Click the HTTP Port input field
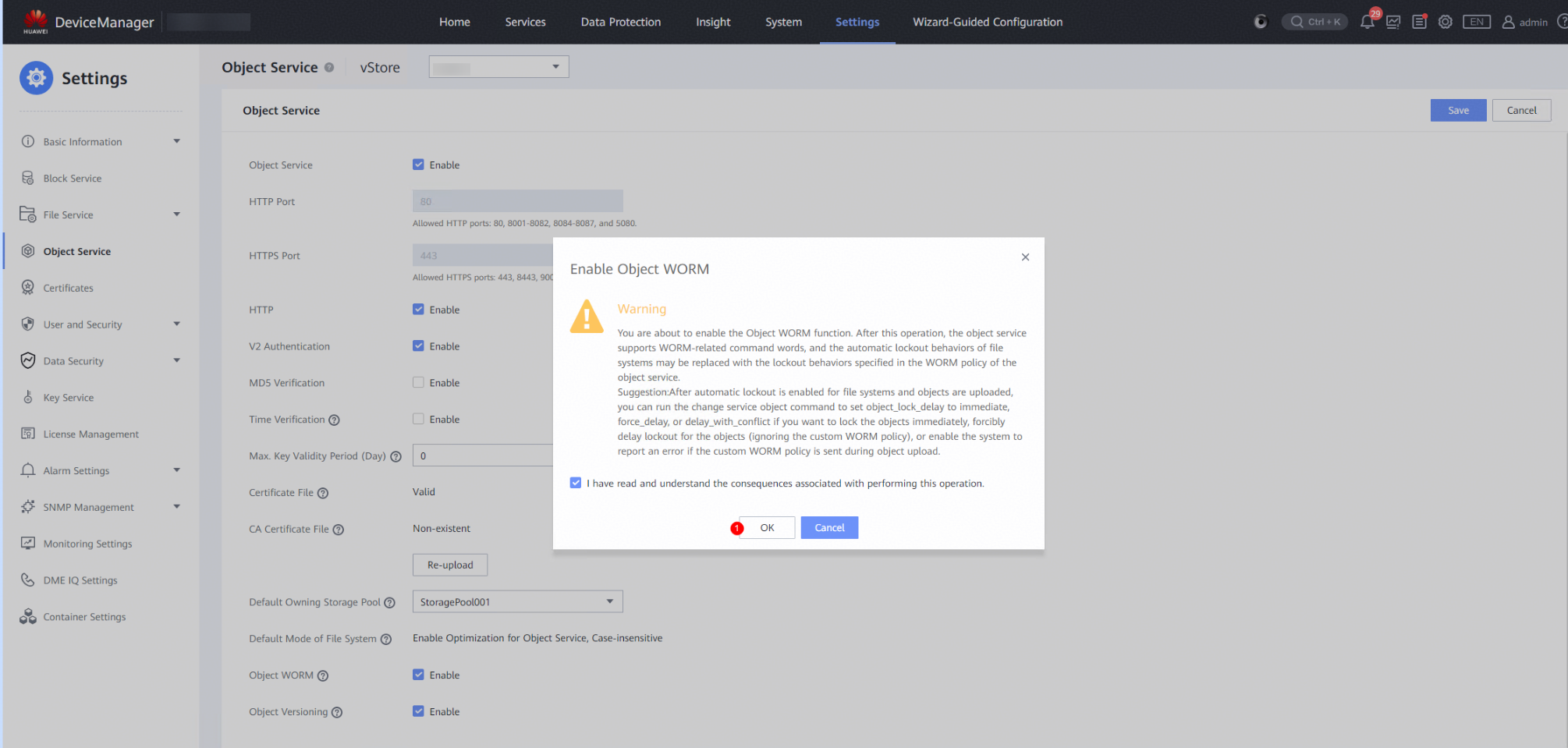1568x748 pixels. pos(517,201)
